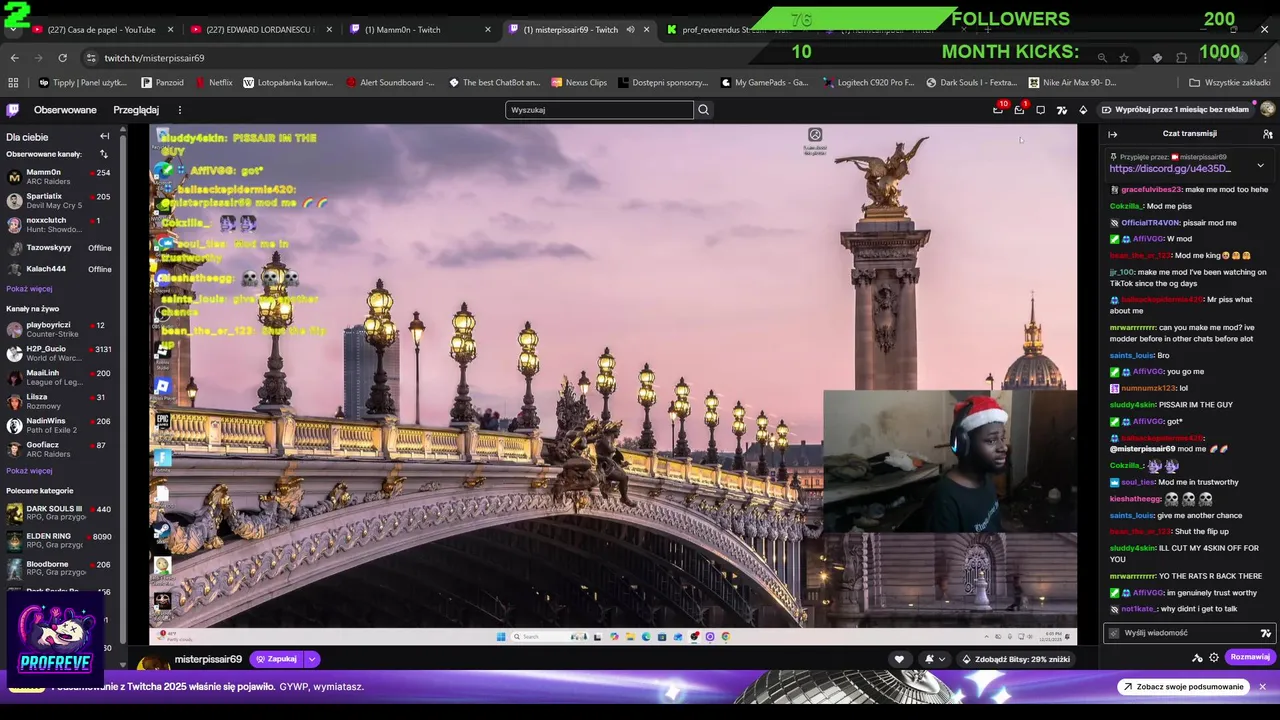Mute tab audio on misterpissair69 tab
This screenshot has height=720, width=1280.
630,29
